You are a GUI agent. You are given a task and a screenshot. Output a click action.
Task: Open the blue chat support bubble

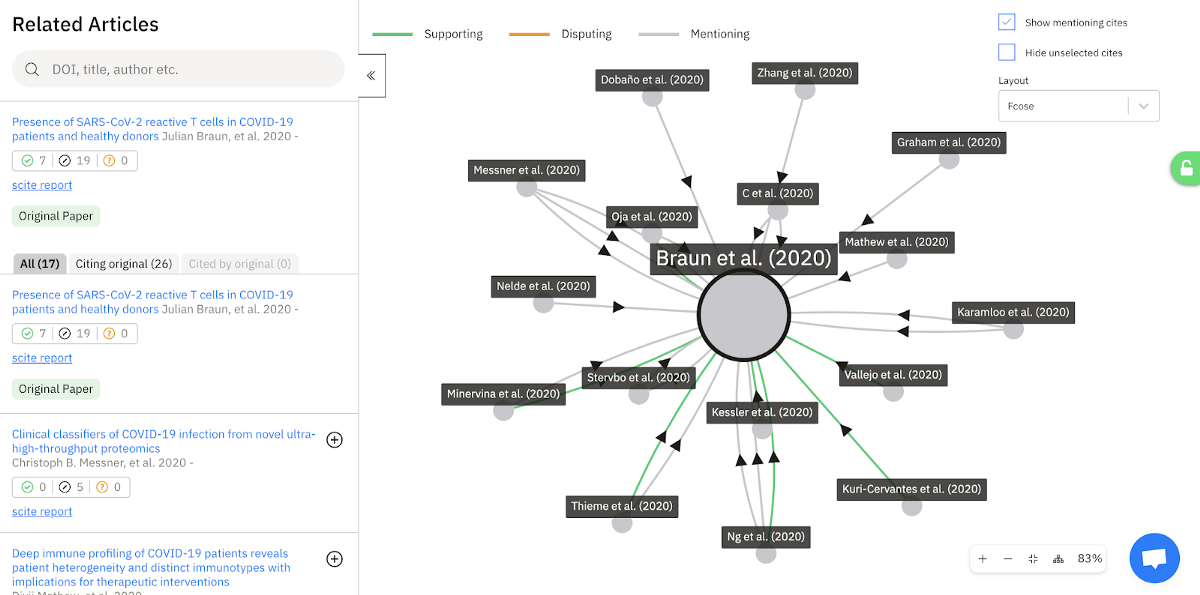1154,559
